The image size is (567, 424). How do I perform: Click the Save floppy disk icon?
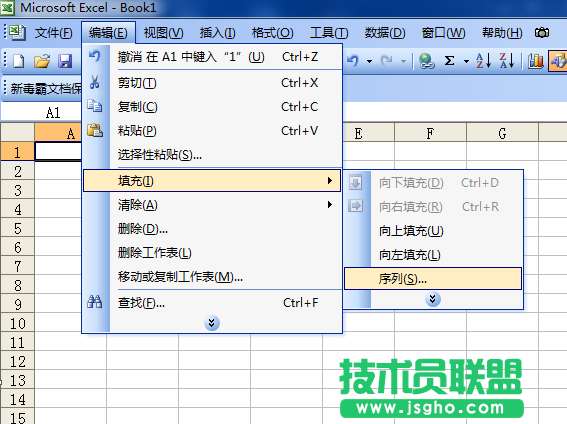tap(65, 61)
